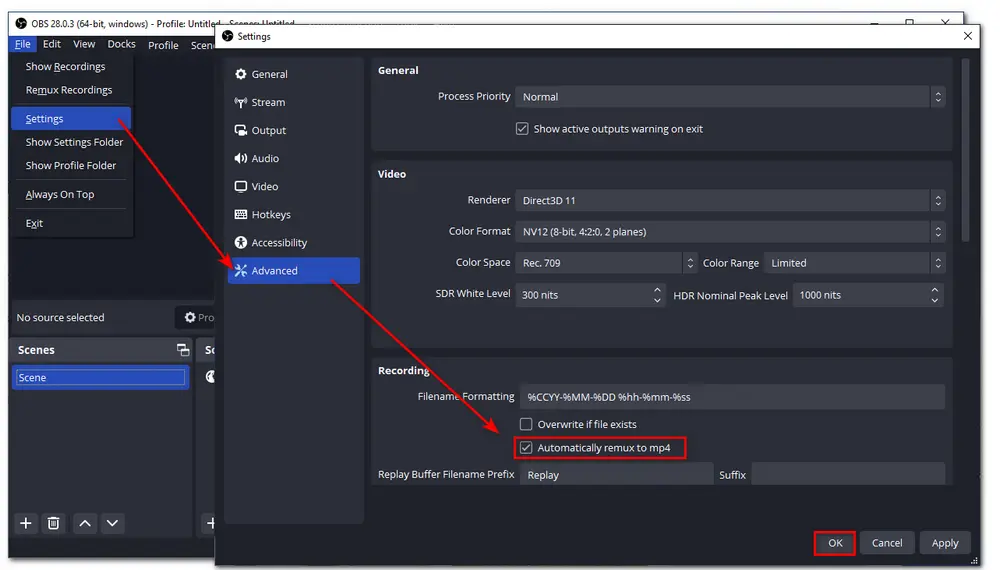Click the General gear icon in sidebar
Viewport: 1000px width, 570px height.
click(x=240, y=74)
